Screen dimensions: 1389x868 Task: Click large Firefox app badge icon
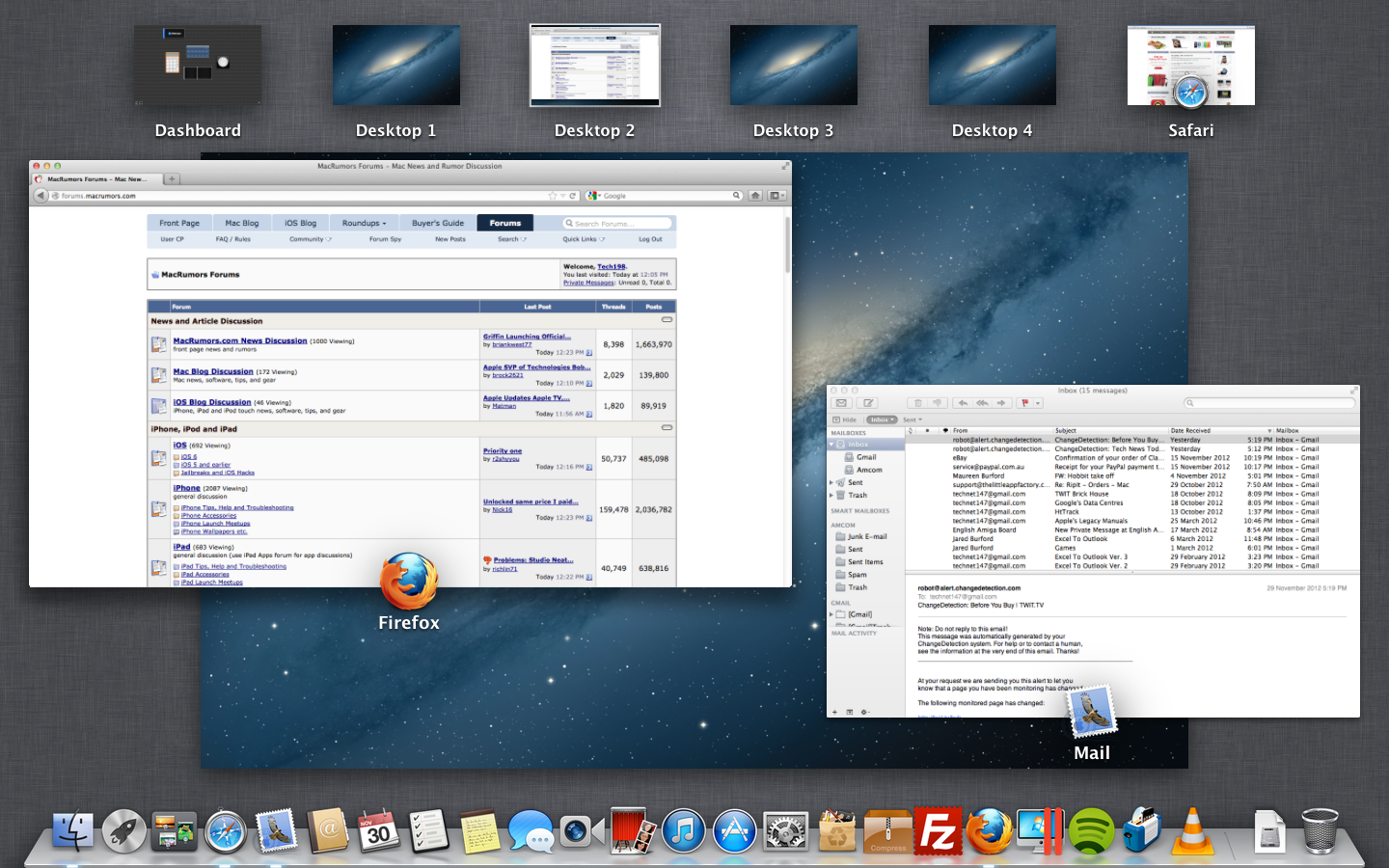(x=409, y=582)
